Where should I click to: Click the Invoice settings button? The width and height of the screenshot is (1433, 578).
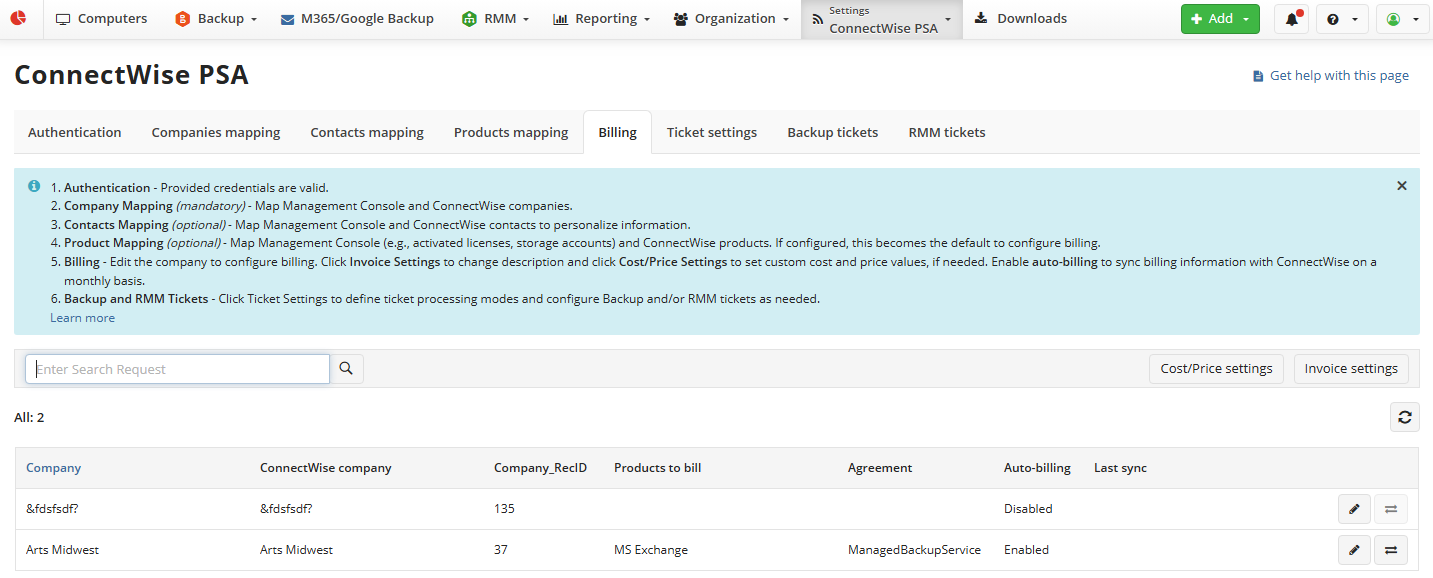tap(1351, 369)
